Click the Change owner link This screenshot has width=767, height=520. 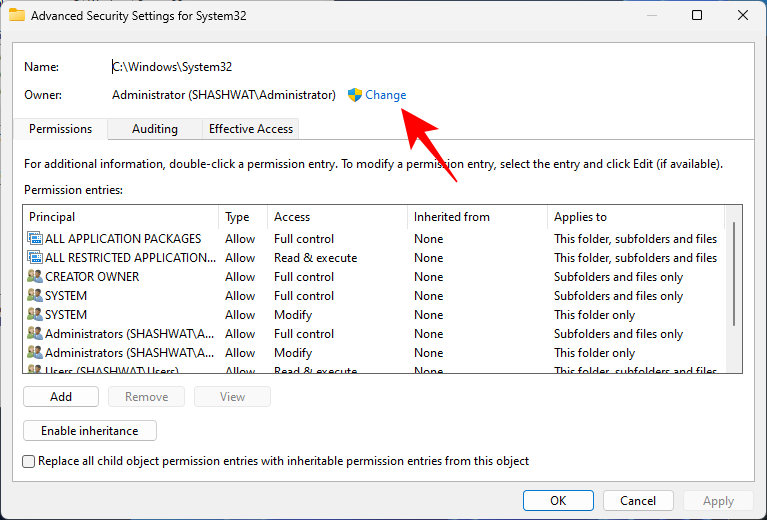386,95
